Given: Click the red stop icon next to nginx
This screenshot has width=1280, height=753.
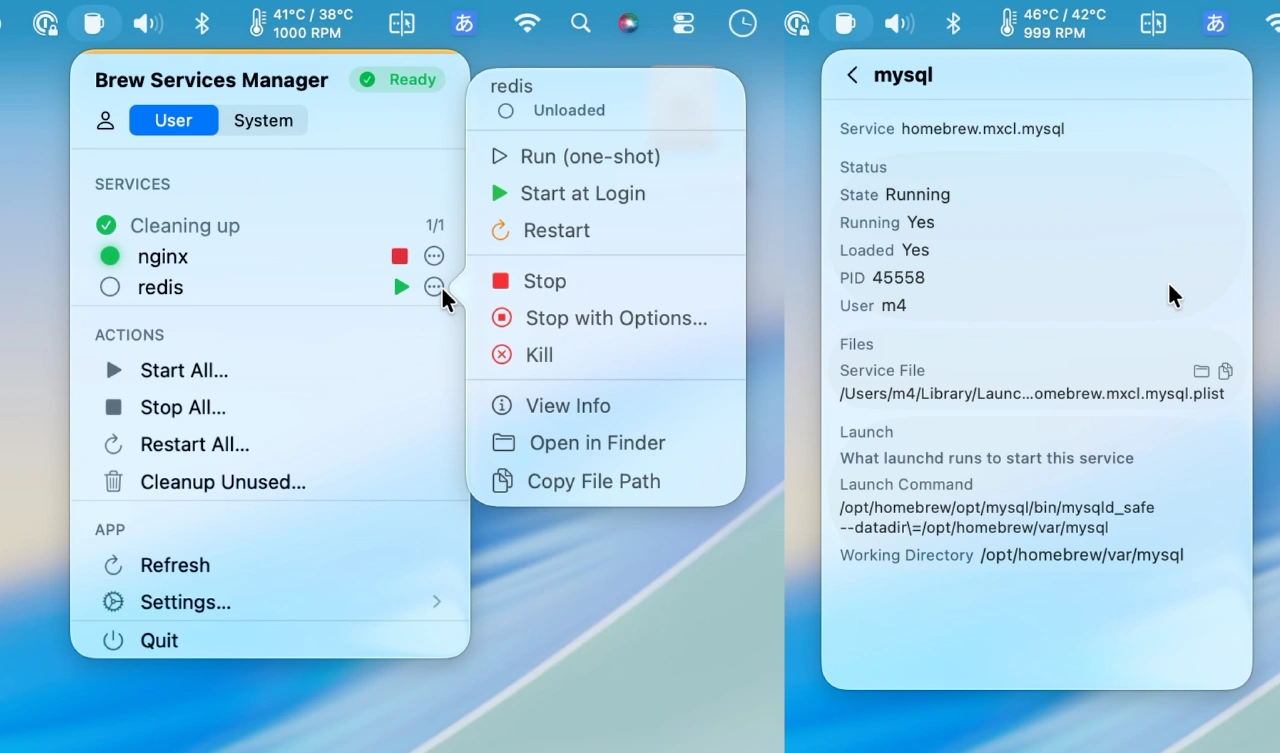Looking at the screenshot, I should click(400, 257).
